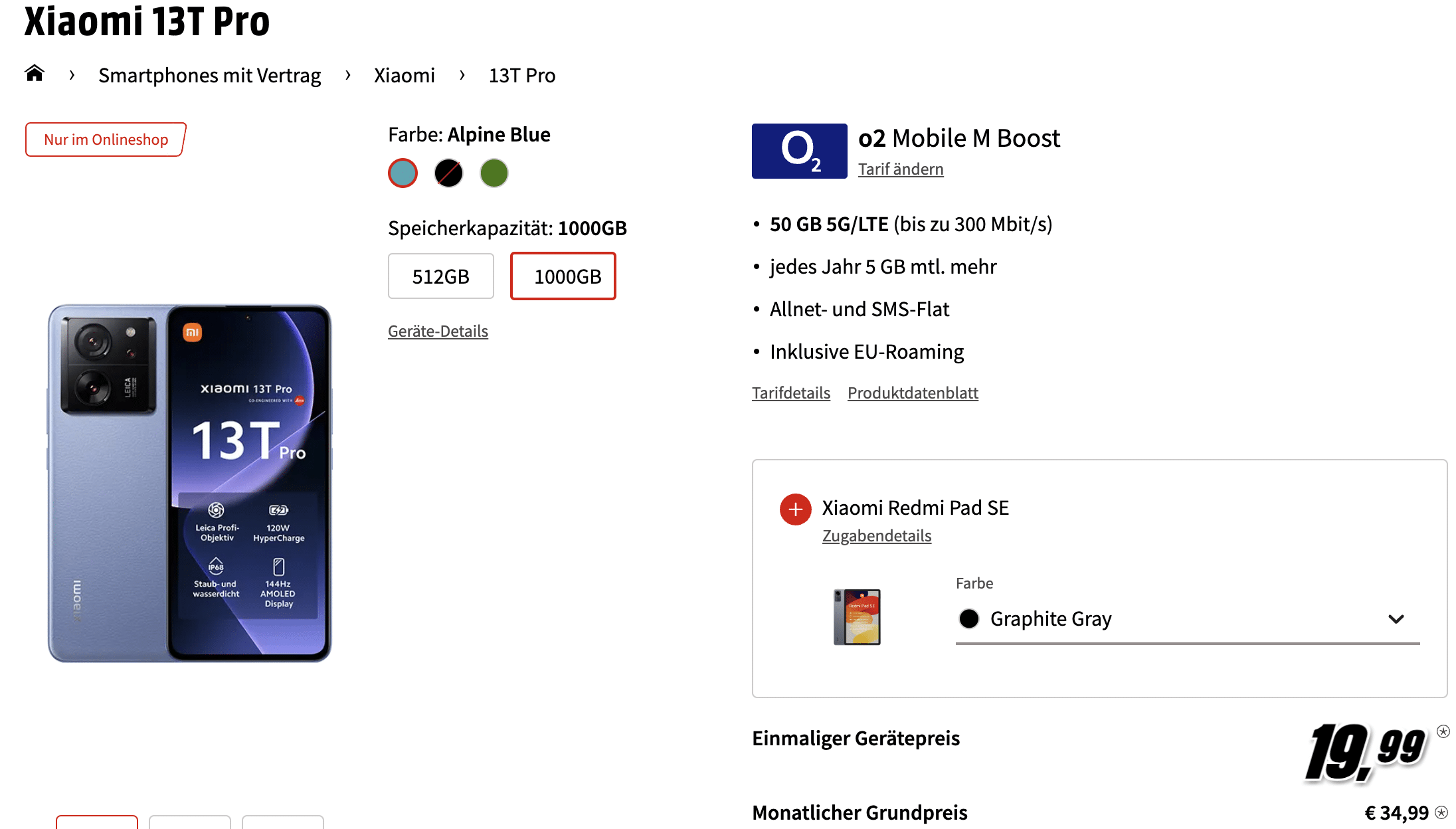Screen dimensions: 1456x829
Task: Choose the crossed-out black color swatch
Action: pyautogui.click(x=448, y=173)
